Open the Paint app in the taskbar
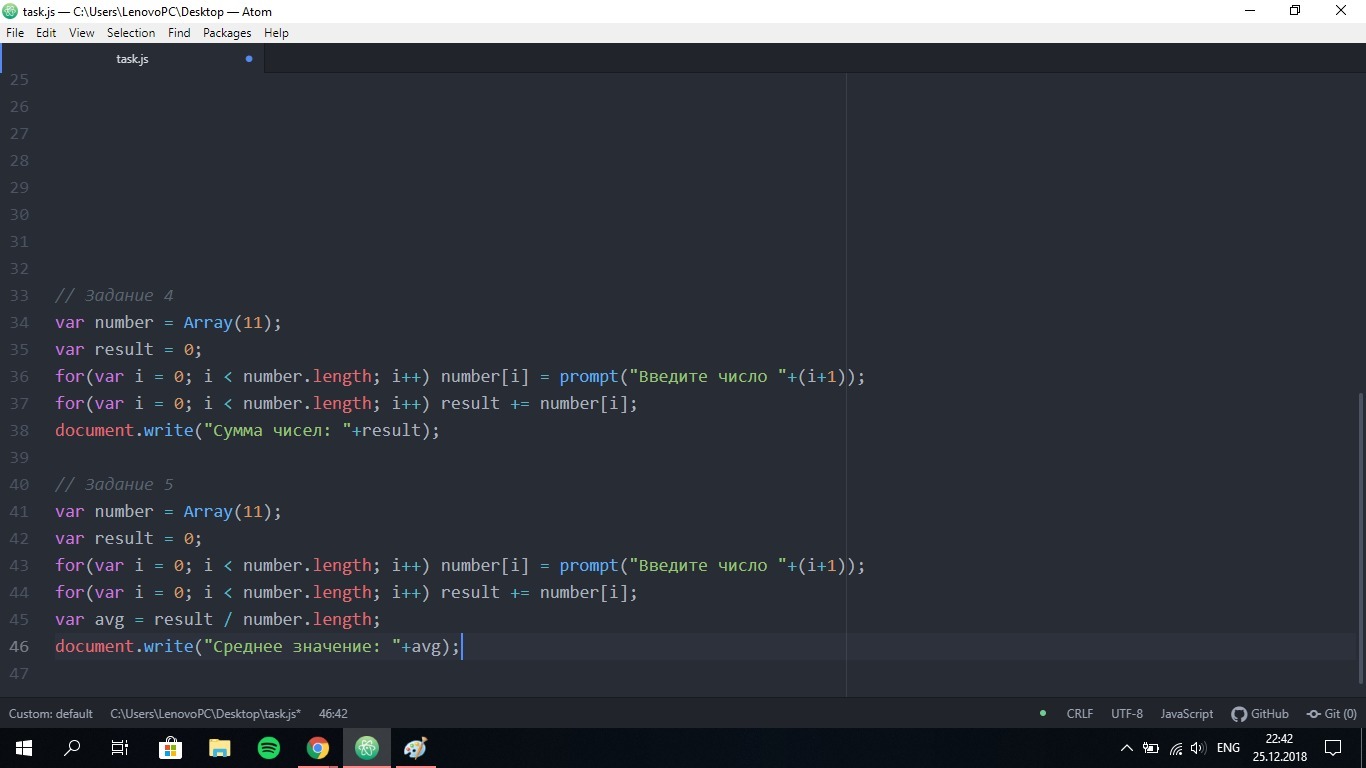Image resolution: width=1366 pixels, height=768 pixels. [x=415, y=748]
